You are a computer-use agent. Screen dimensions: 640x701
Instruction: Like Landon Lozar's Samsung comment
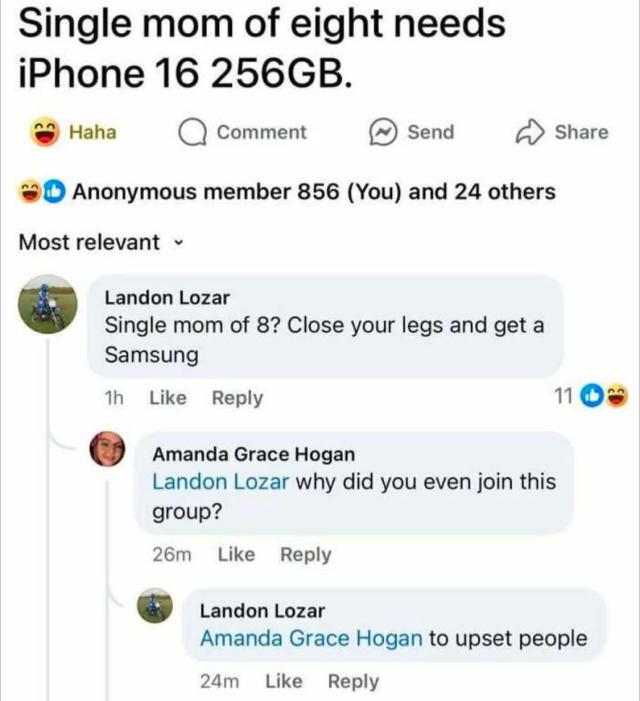[x=168, y=398]
